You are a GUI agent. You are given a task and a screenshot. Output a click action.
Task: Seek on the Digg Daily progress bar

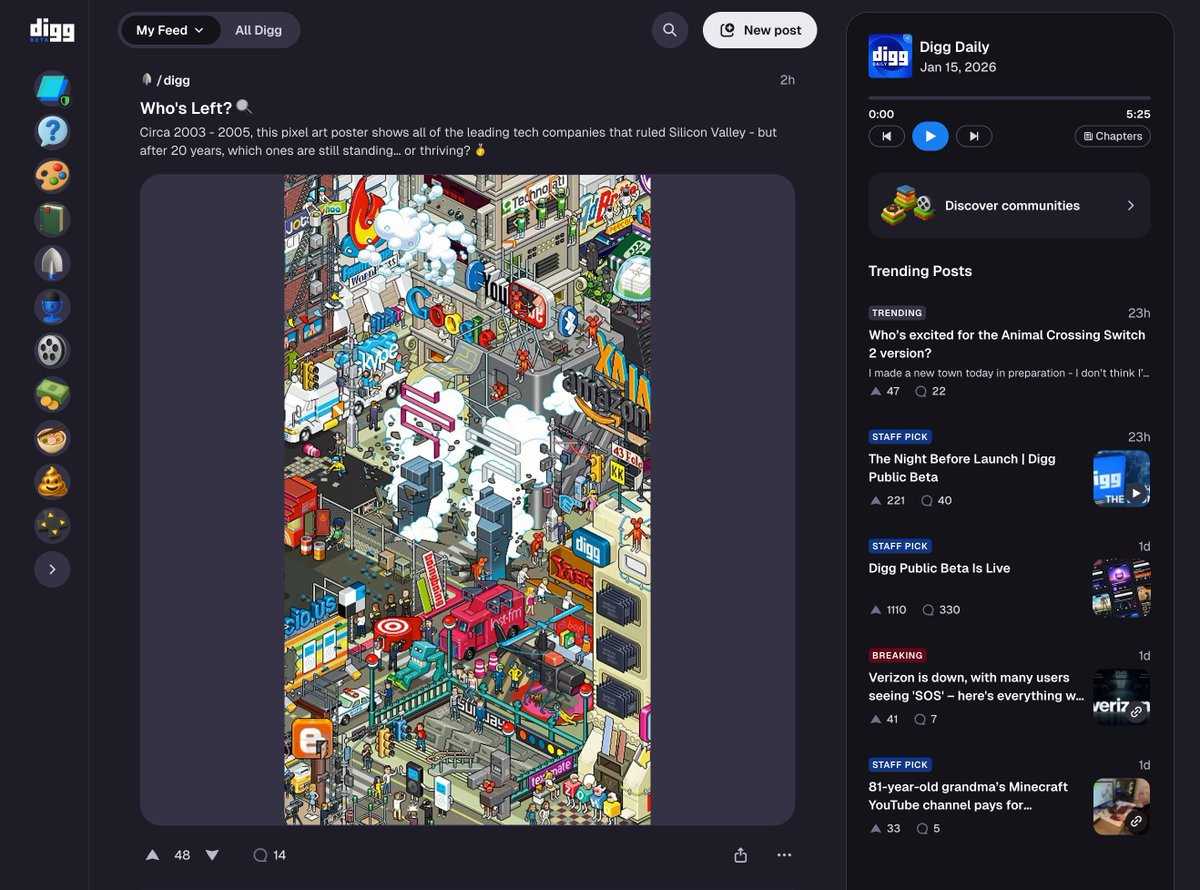(x=1009, y=98)
